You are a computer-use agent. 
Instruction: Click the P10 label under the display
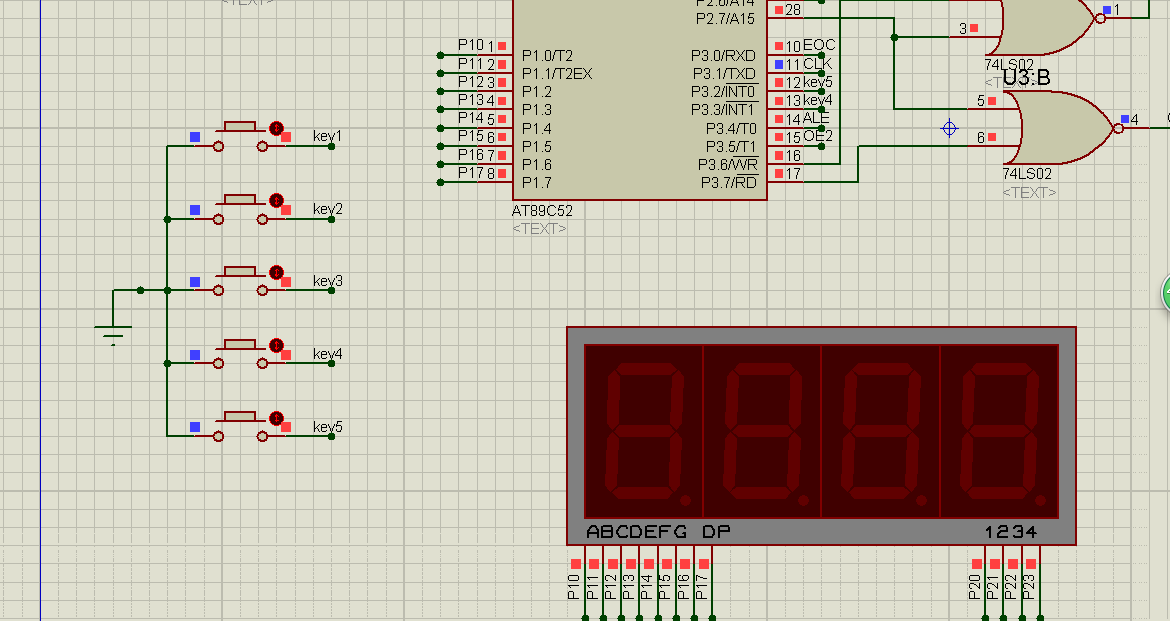coord(574,587)
